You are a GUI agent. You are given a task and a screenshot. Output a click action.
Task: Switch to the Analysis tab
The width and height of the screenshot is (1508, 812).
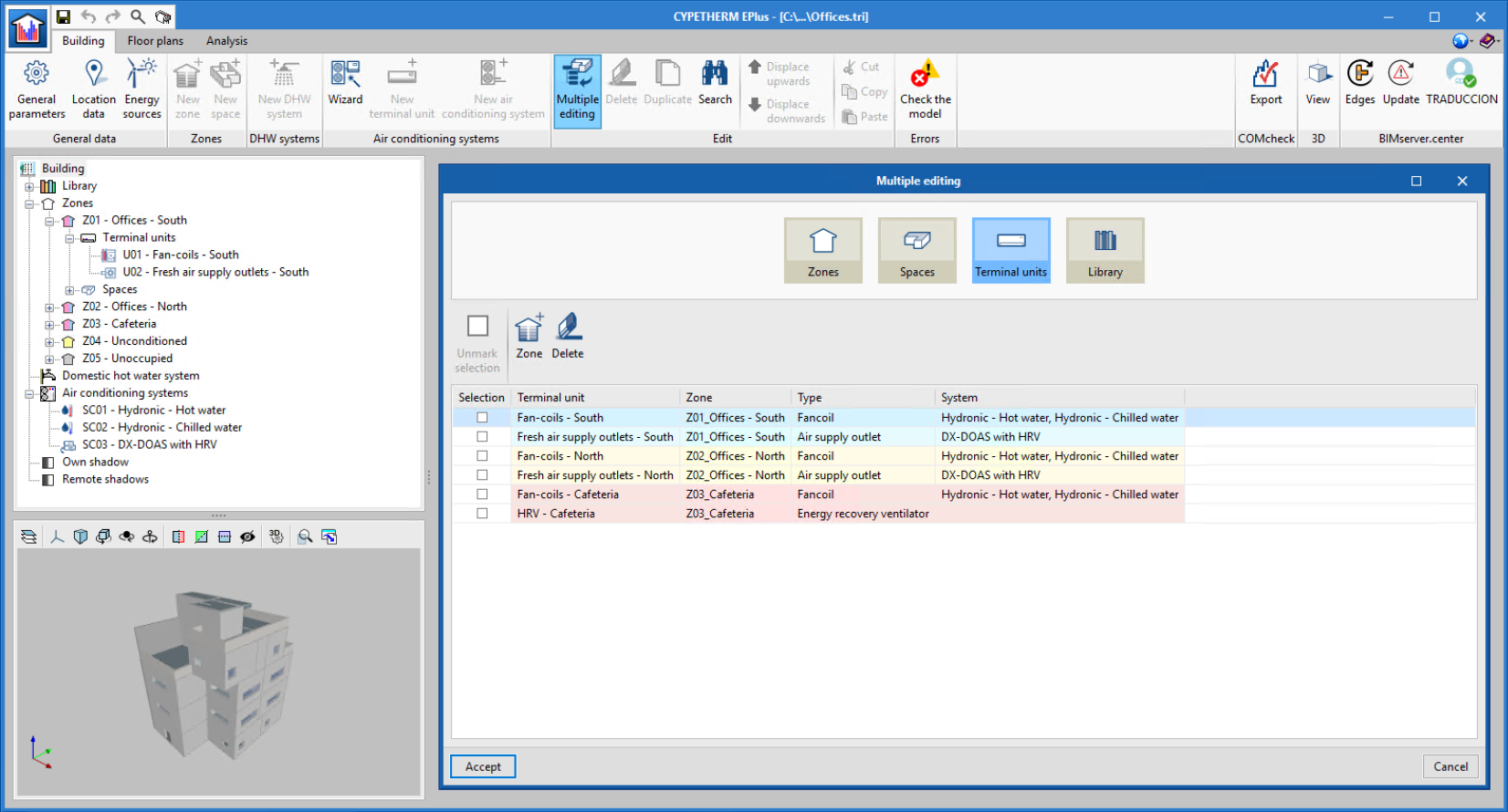[226, 41]
